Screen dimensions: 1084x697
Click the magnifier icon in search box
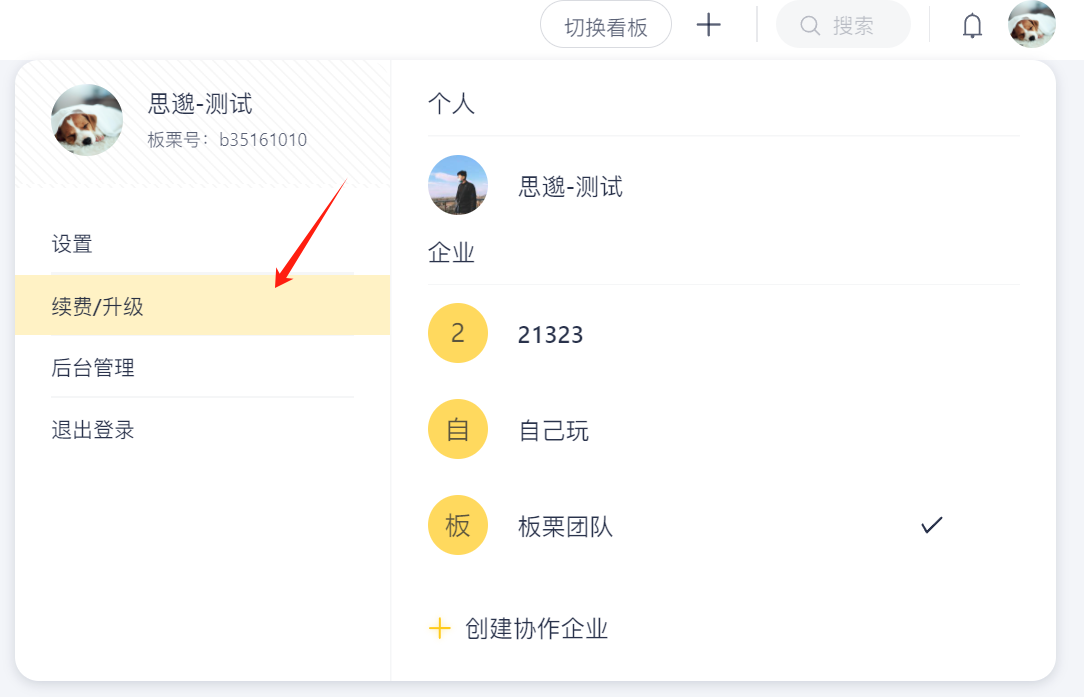tap(810, 26)
